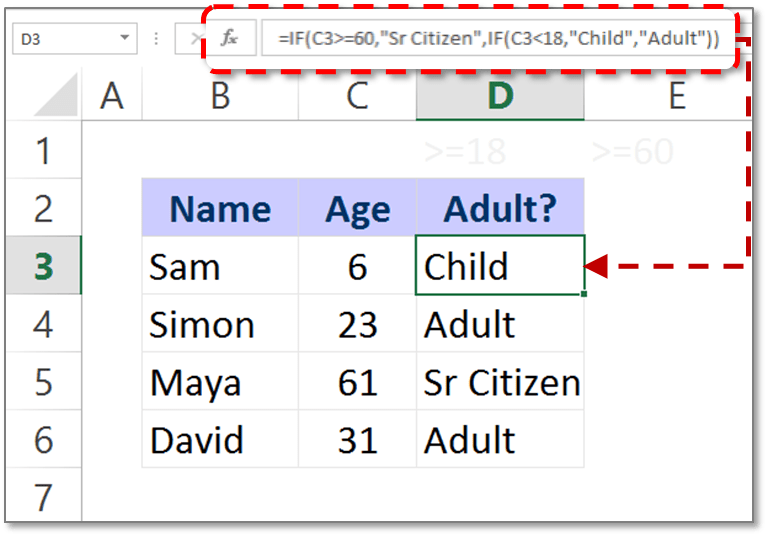Open the Name Box dropdown arrow
767x536 pixels.
point(125,38)
